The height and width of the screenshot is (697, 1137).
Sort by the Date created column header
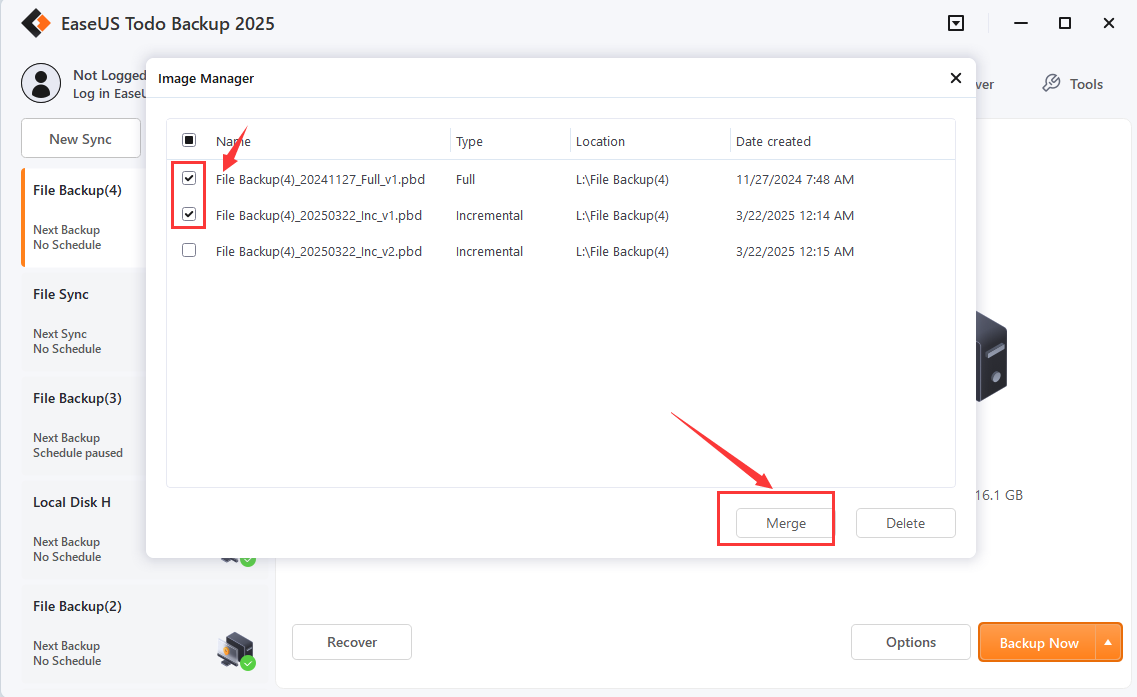pyautogui.click(x=773, y=141)
